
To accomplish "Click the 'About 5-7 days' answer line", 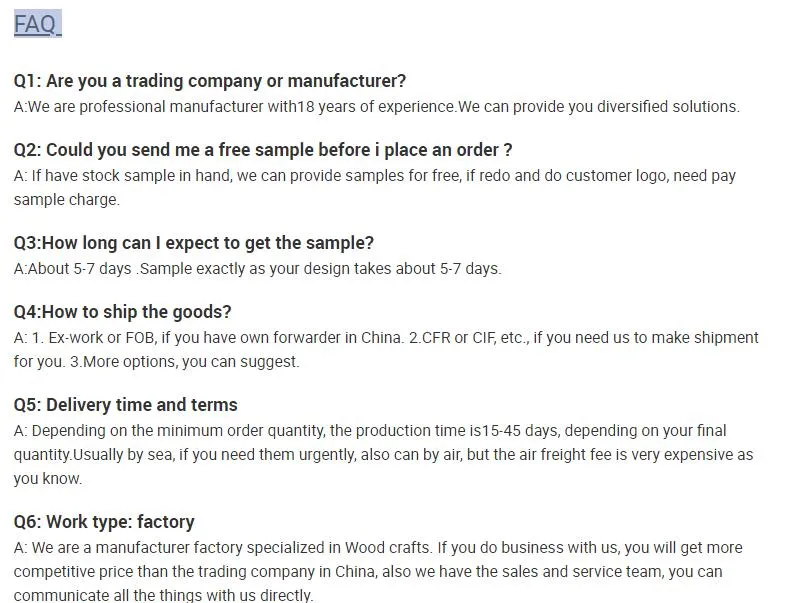I will (257, 269).
